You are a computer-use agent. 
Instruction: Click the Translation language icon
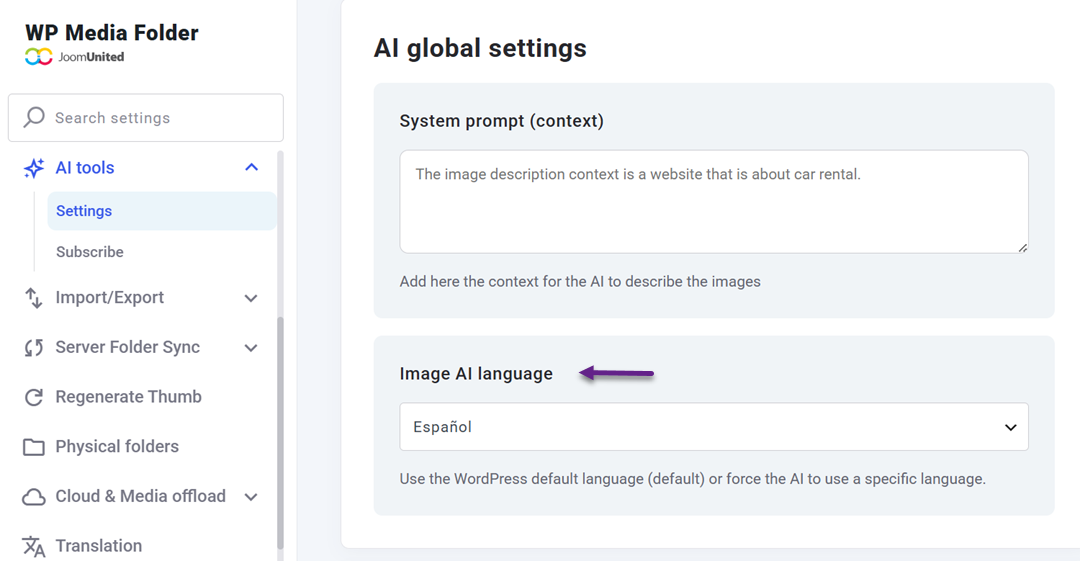pyautogui.click(x=34, y=547)
